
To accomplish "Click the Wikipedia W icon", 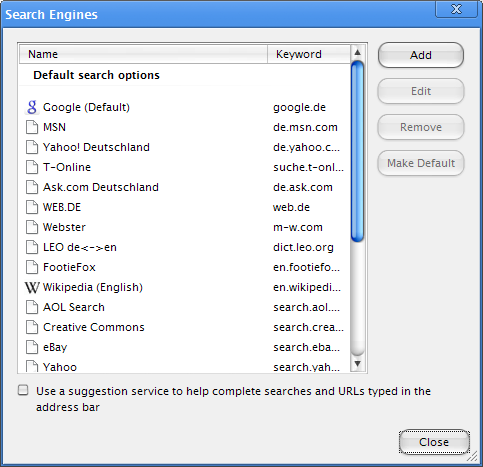I will 32,287.
